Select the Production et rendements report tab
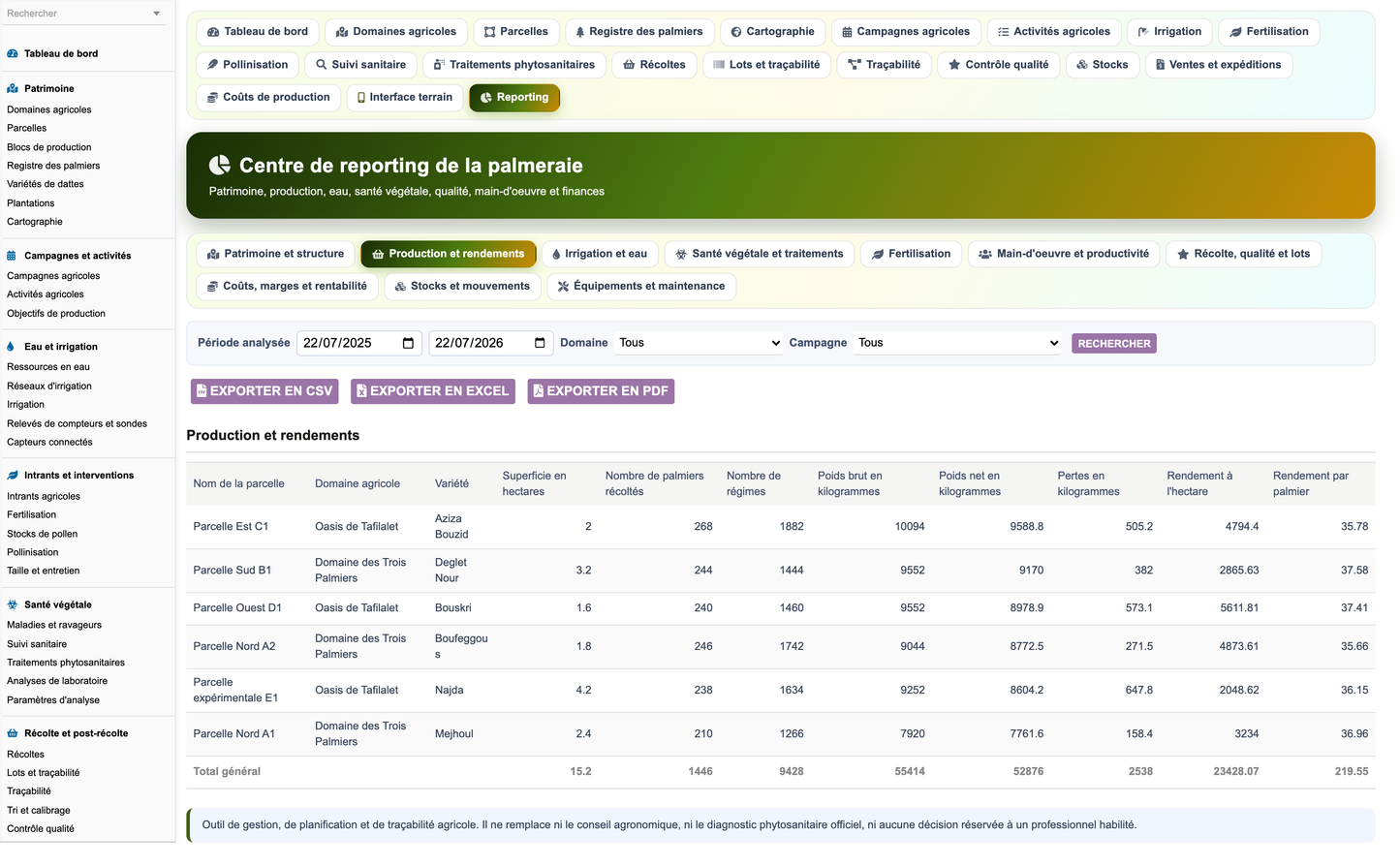Viewport: 1400px width, 866px height. point(449,254)
